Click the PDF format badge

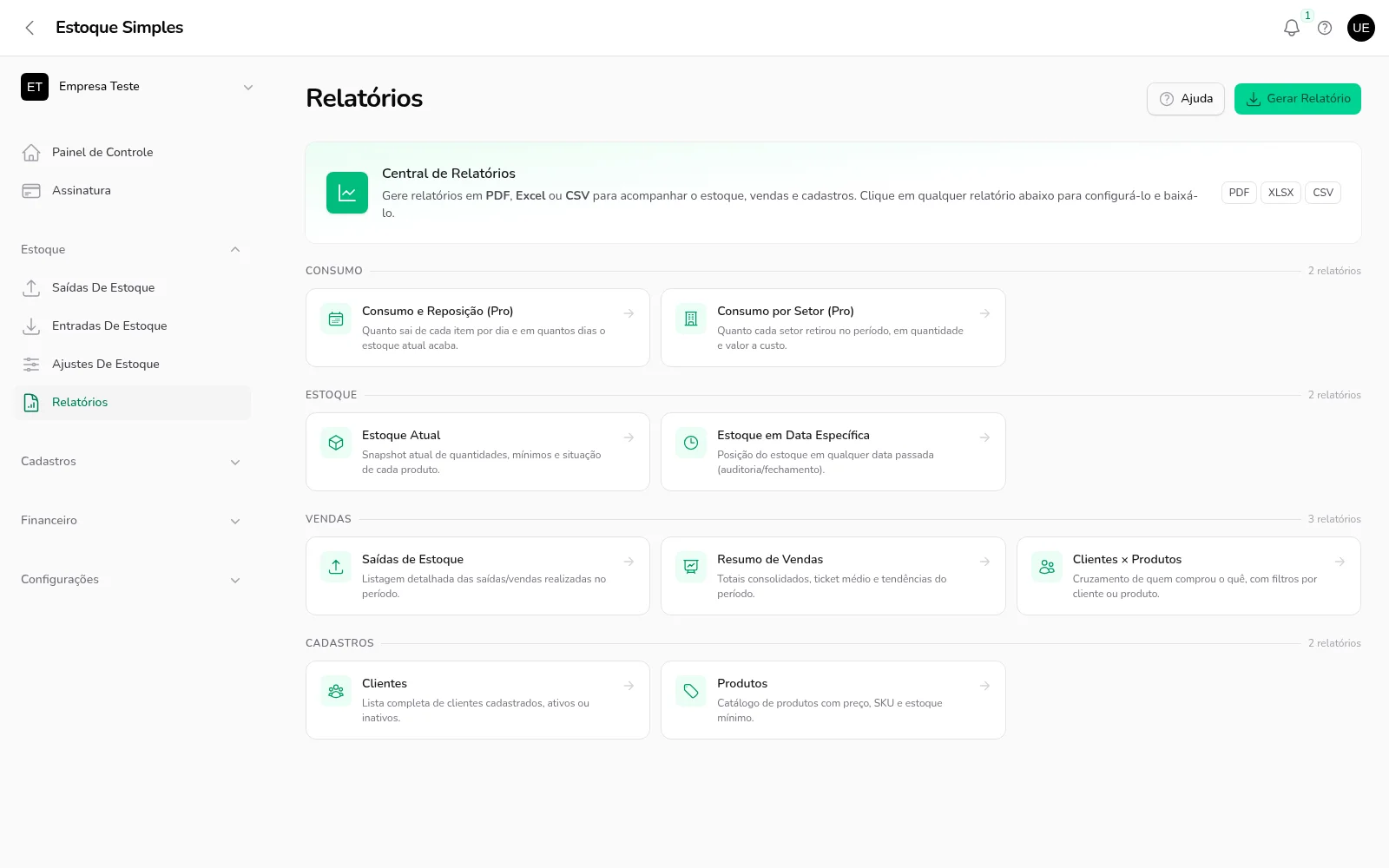click(1239, 193)
